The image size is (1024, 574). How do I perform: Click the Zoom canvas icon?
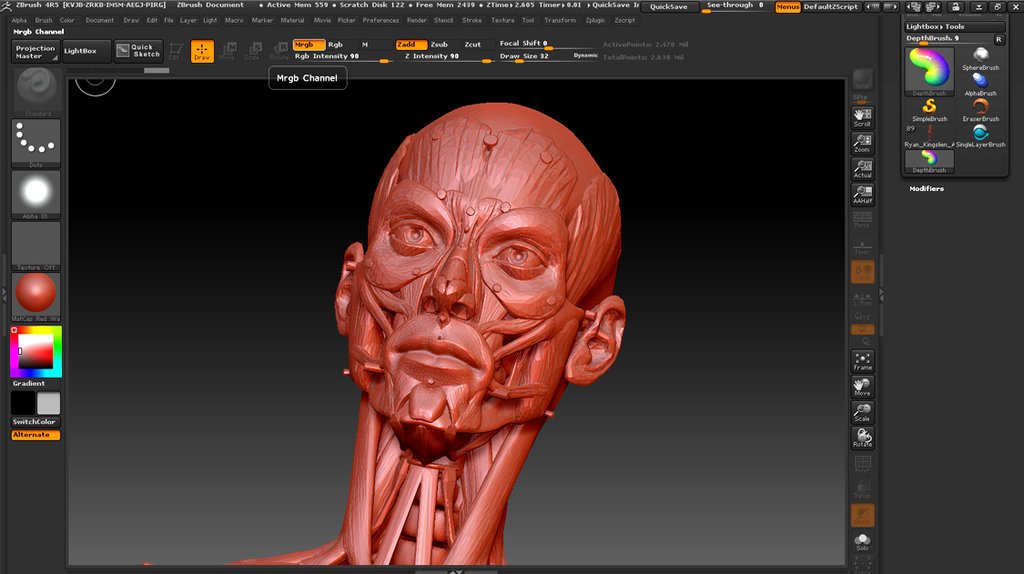pos(863,144)
